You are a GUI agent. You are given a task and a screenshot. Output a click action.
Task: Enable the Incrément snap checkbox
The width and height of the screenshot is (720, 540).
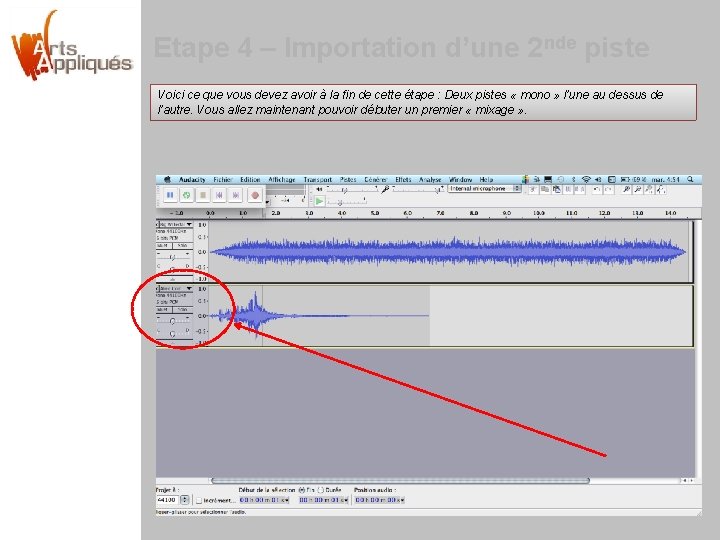pyautogui.click(x=199, y=500)
